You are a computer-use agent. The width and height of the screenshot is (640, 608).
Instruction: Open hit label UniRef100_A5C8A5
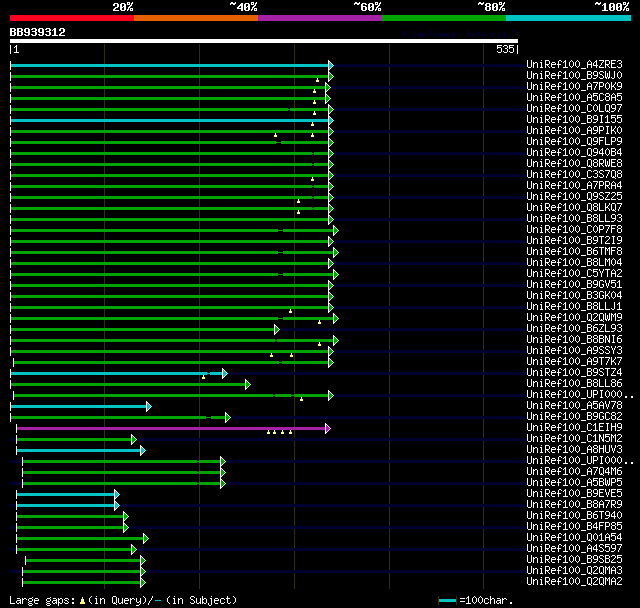pos(574,98)
